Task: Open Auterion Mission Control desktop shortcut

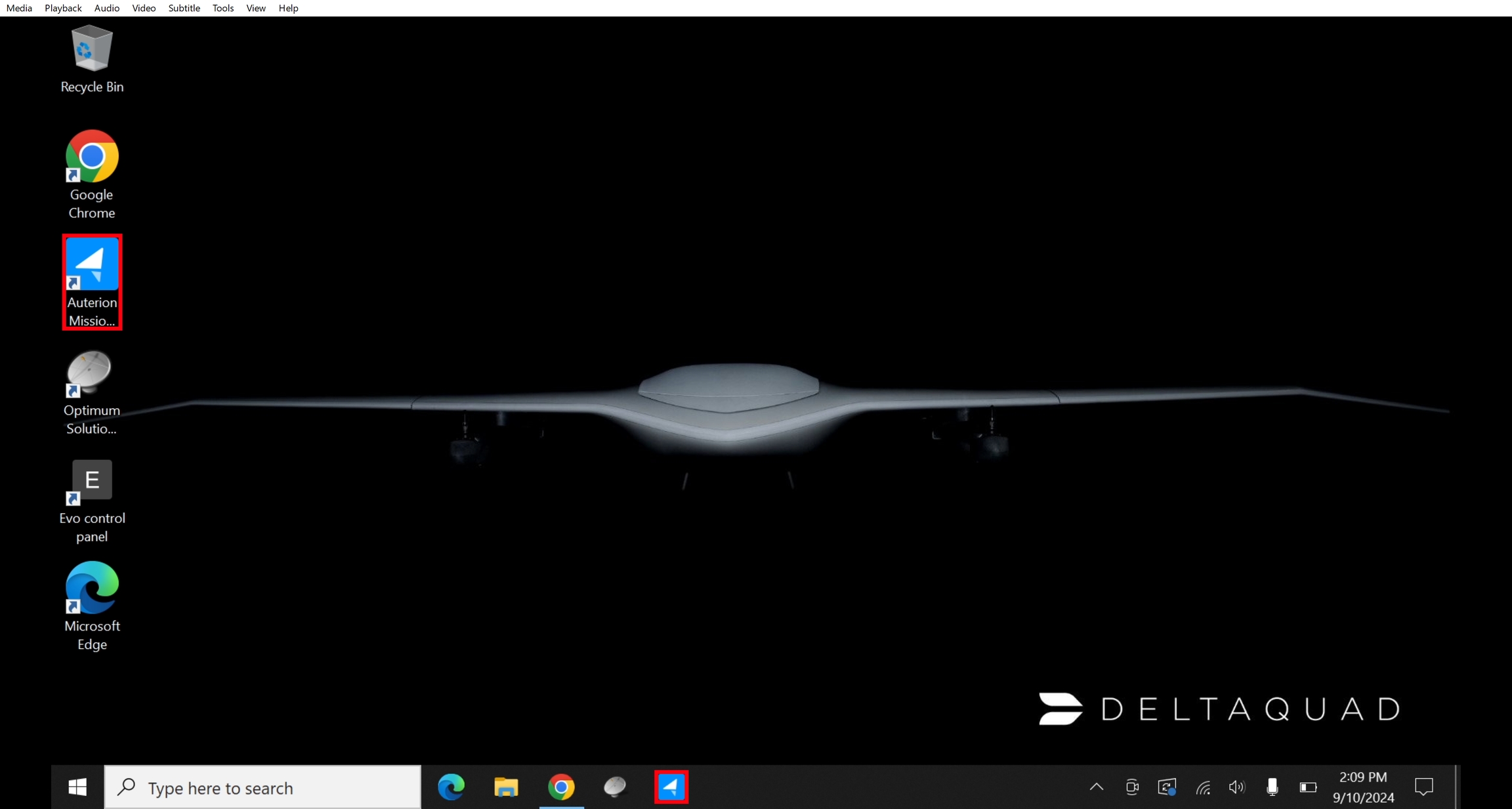Action: (92, 281)
